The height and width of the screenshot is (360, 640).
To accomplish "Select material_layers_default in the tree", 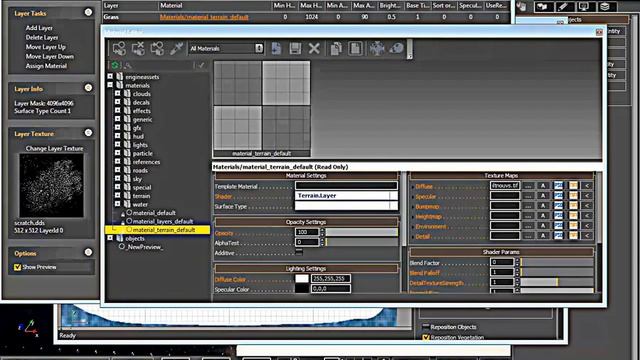I will pyautogui.click(x=163, y=221).
